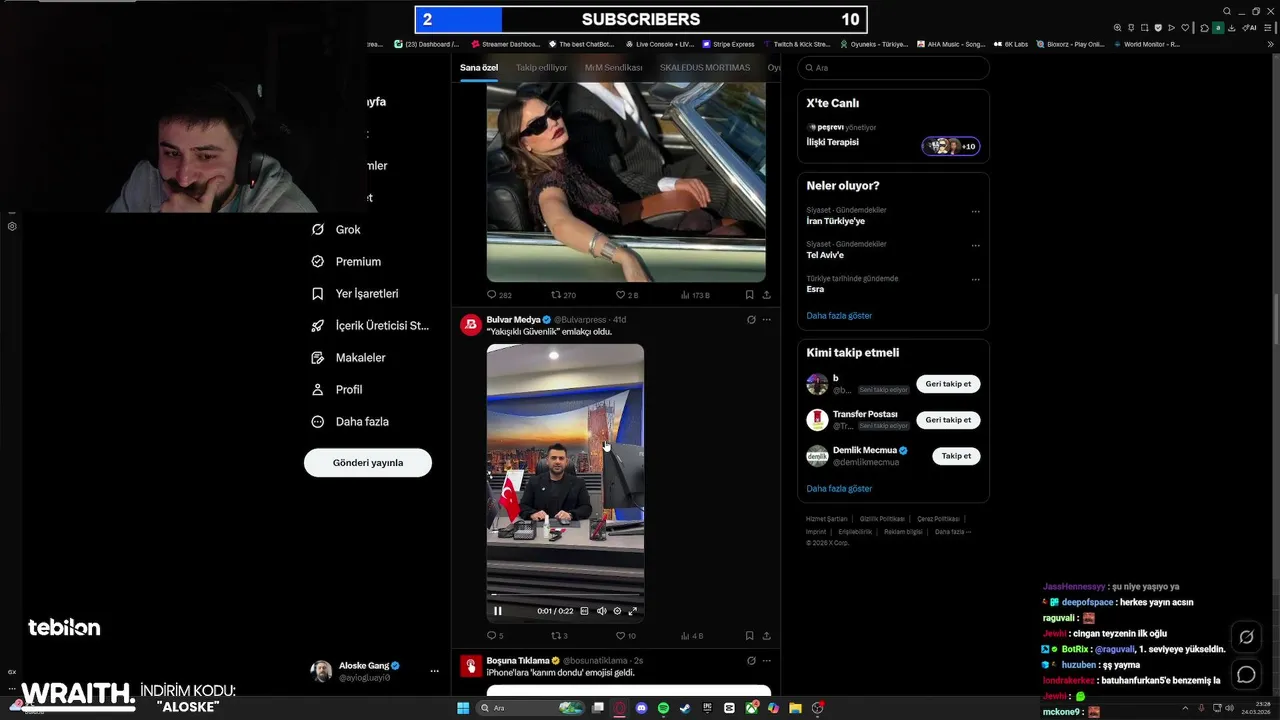Open İçerik Üreticisi Stüdyosu sidebar entry

click(x=370, y=326)
